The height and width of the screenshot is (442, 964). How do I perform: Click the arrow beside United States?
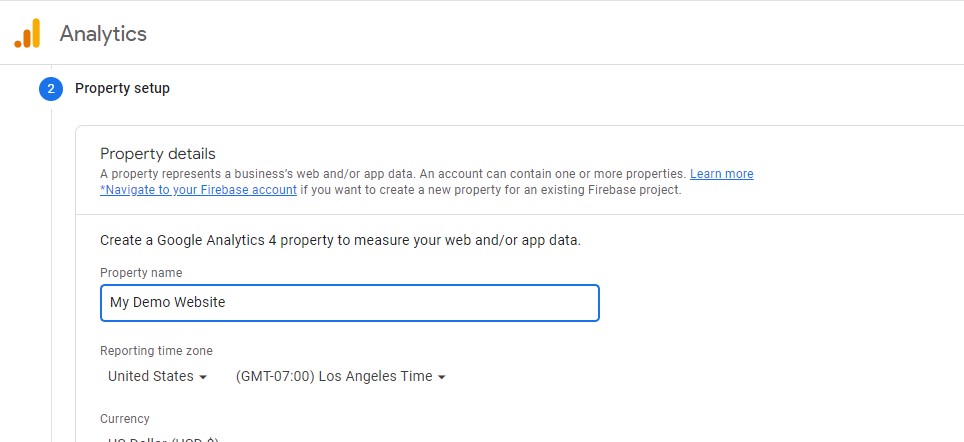click(x=203, y=377)
